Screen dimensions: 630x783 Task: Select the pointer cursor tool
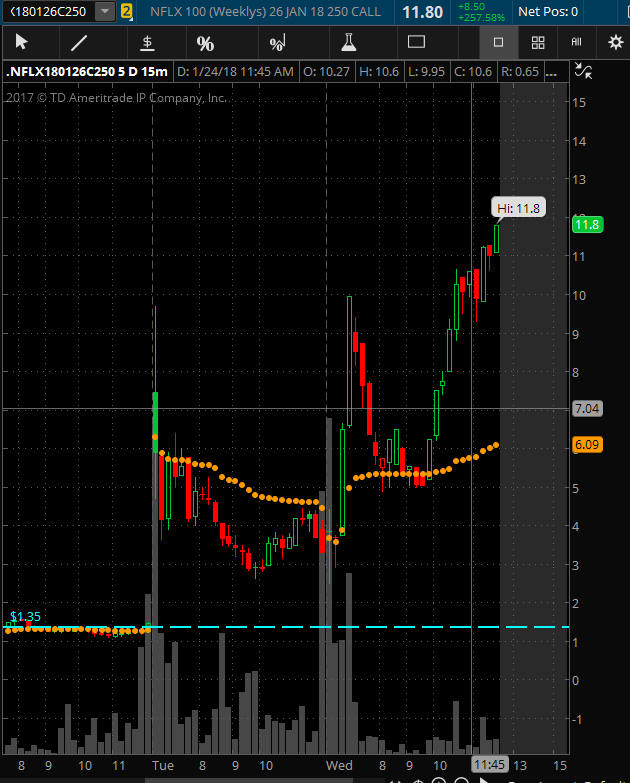click(21, 42)
